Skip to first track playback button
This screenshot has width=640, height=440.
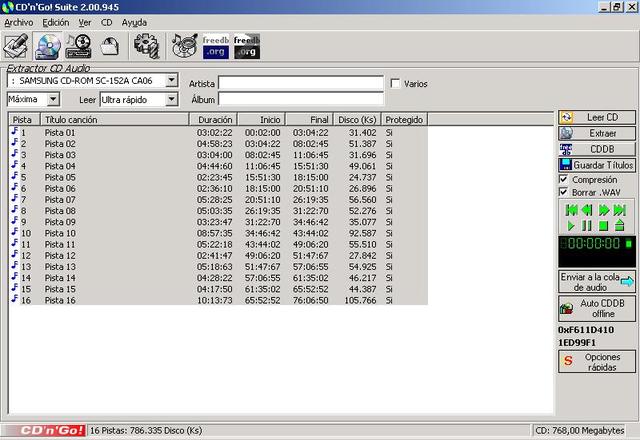coord(571,210)
